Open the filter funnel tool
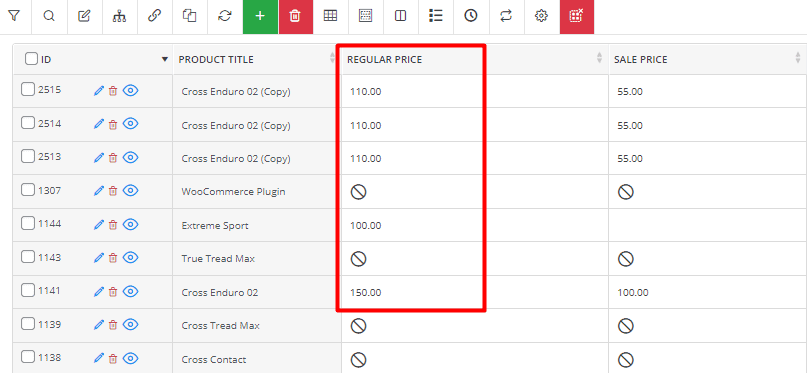The width and height of the screenshot is (807, 373). 14,16
